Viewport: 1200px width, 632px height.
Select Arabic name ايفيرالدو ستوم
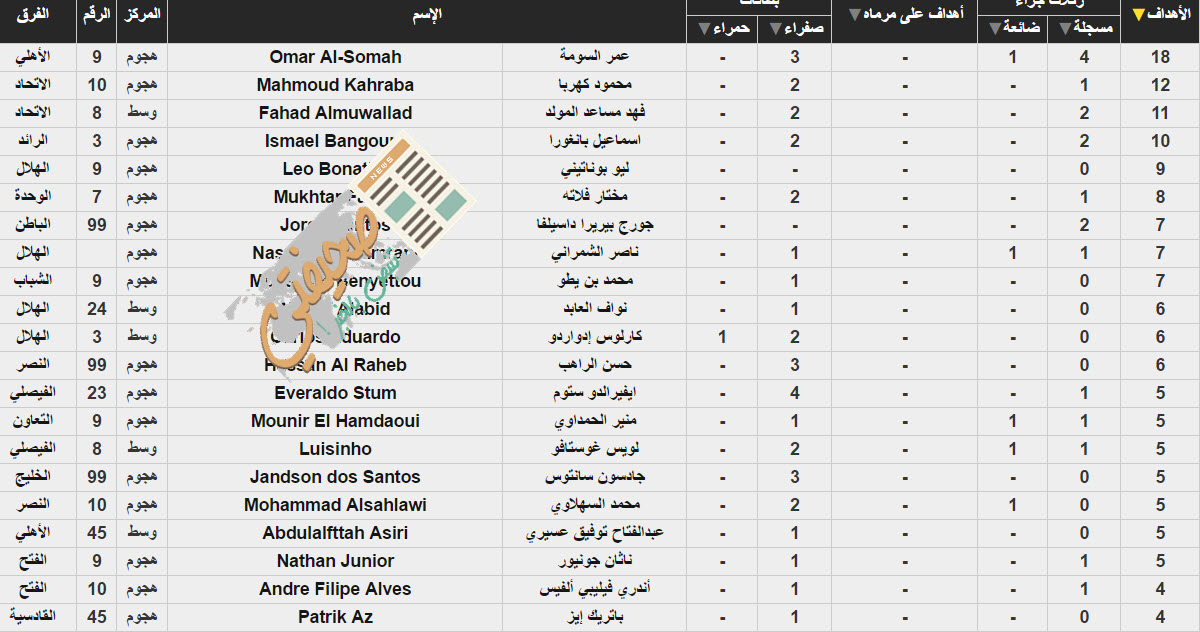[x=594, y=393]
